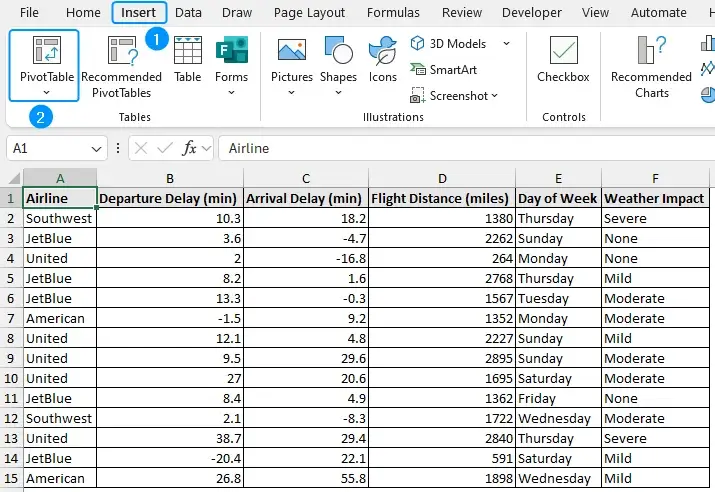Click the Departure Delay (min) header cell
715x492 pixels.
point(170,198)
